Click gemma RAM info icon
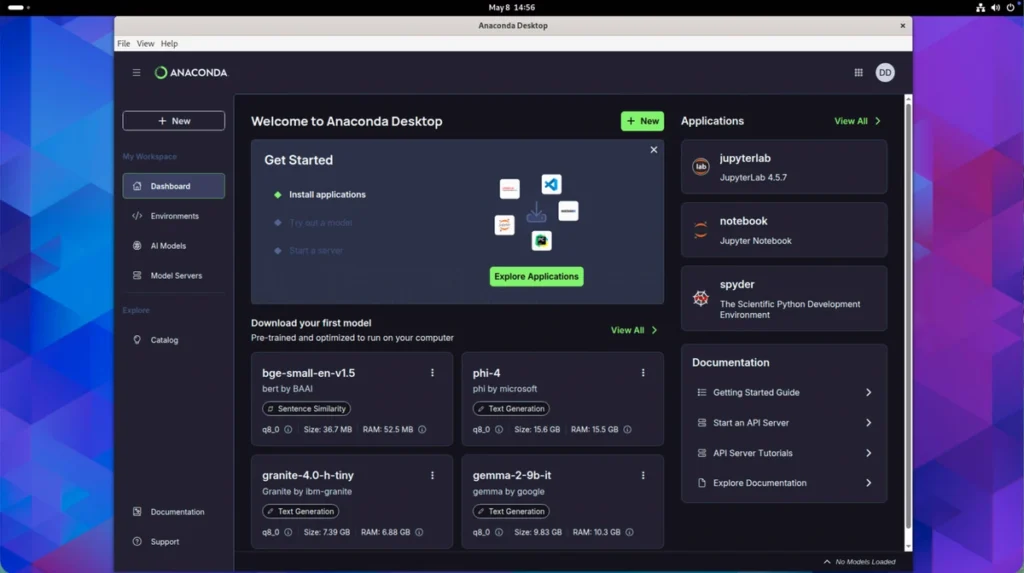Viewport: 1024px width, 573px height. [630, 532]
